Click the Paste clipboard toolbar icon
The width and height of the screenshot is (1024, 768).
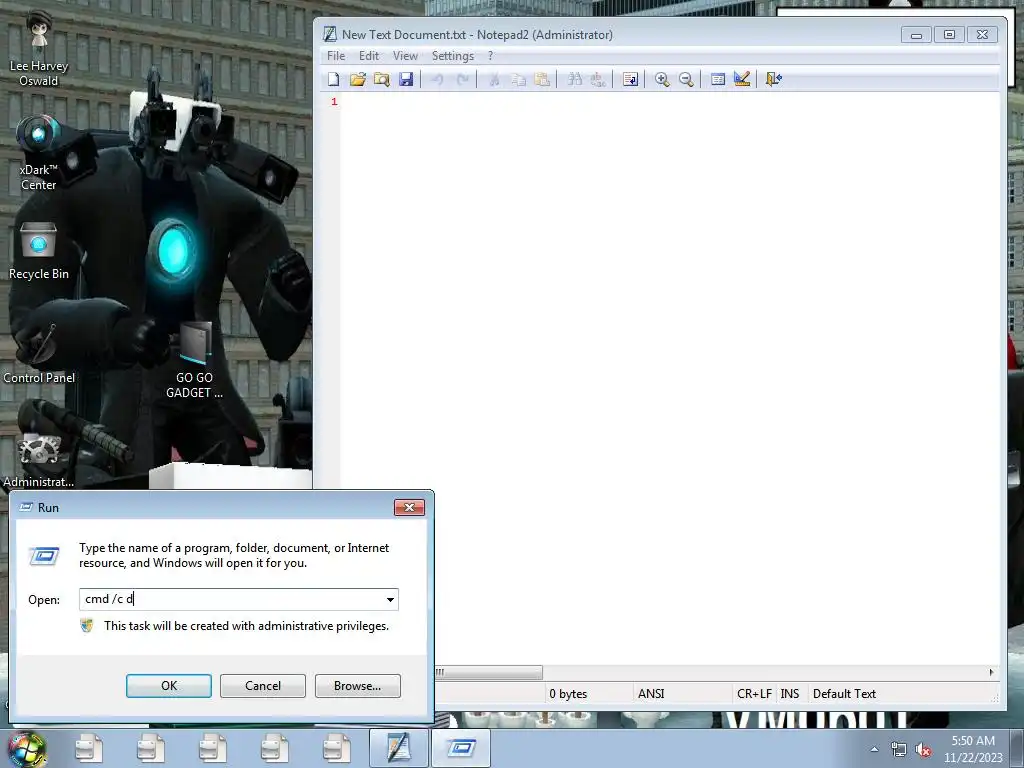(x=543, y=80)
